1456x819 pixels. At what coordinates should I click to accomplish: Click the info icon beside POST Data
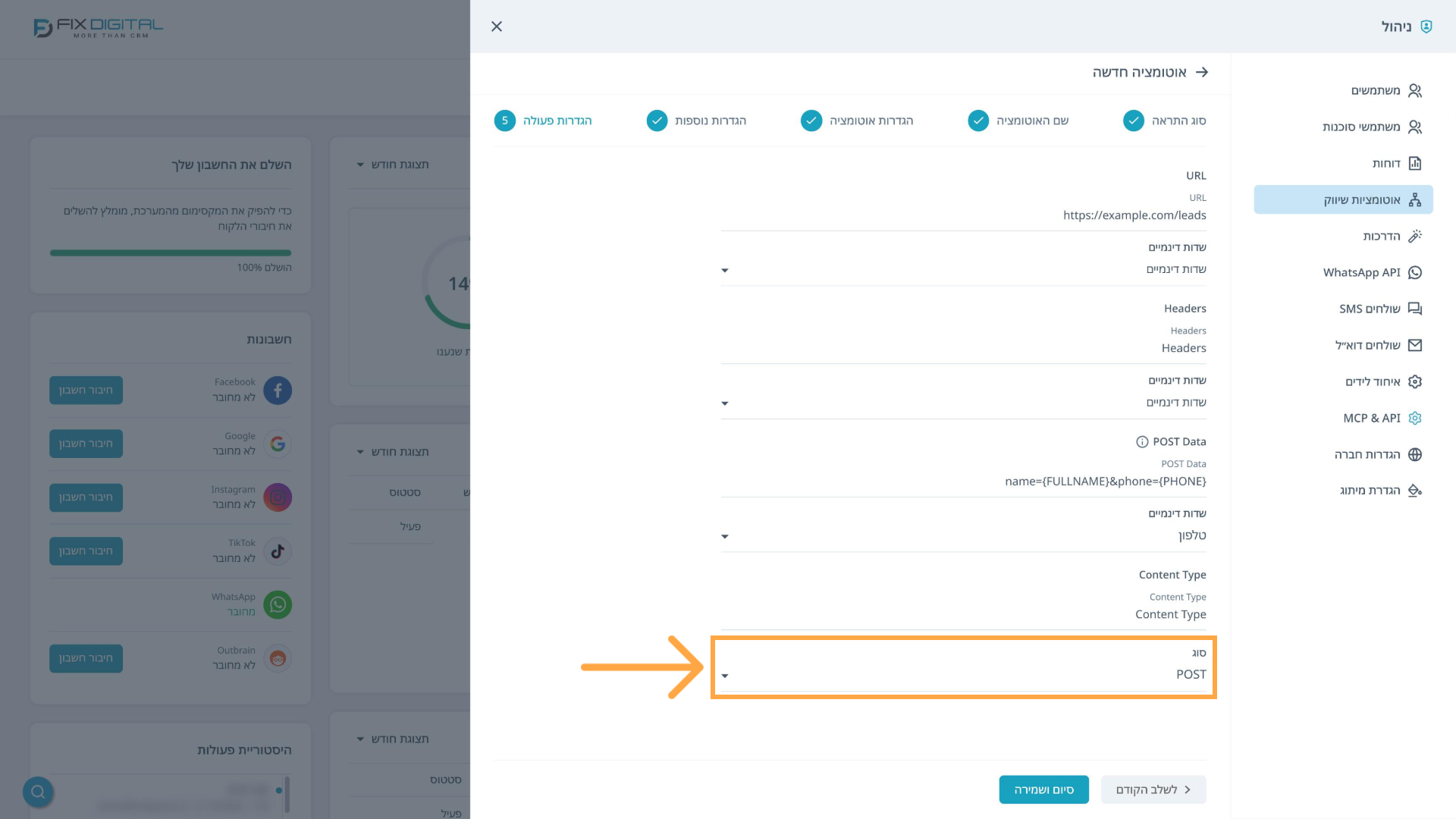1142,442
